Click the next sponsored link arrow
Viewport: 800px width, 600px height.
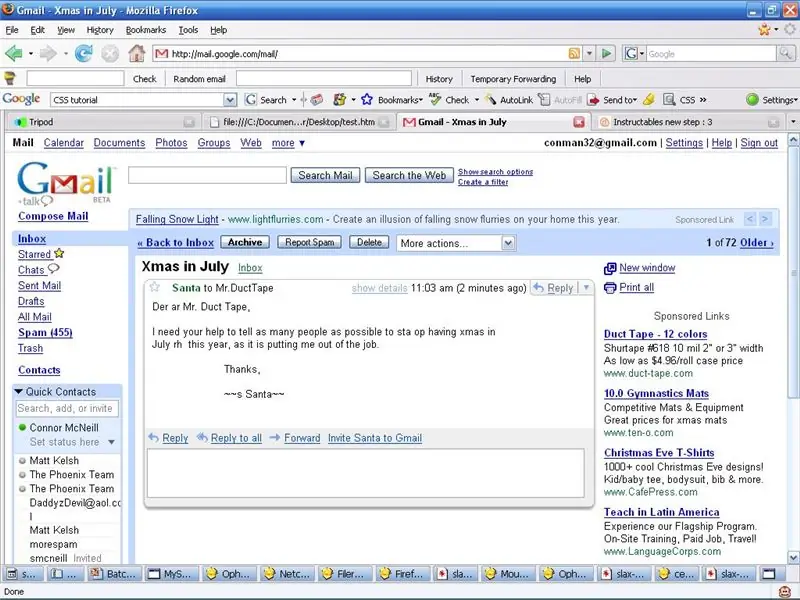[765, 219]
